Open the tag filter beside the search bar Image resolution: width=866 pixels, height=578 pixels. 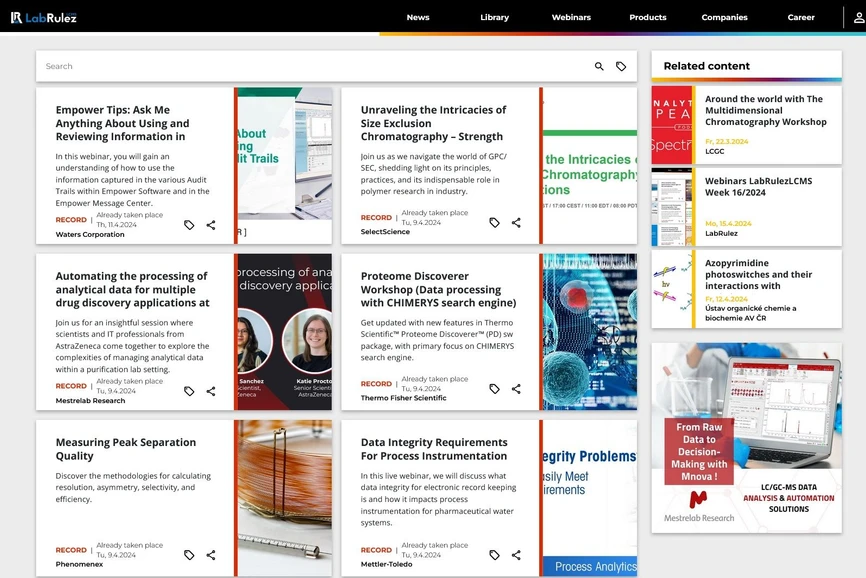(x=621, y=66)
